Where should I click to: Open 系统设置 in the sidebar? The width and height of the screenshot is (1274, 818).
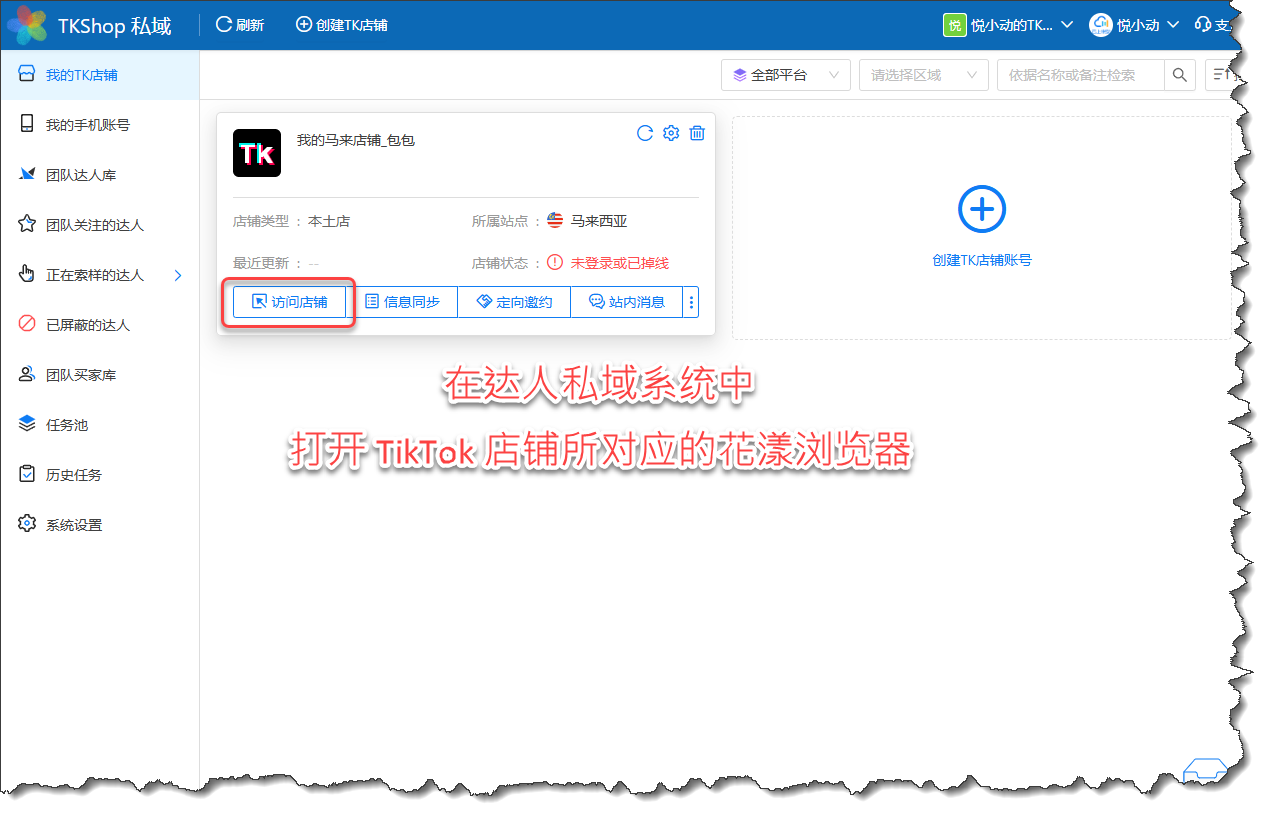pyautogui.click(x=100, y=525)
